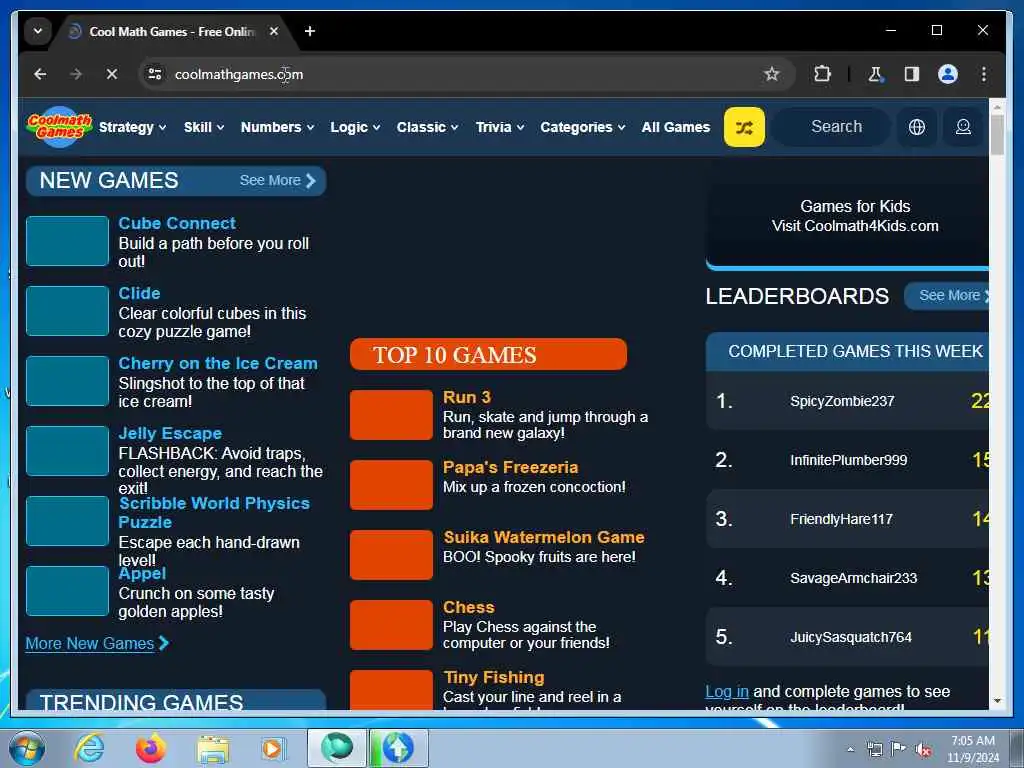Open All Games page
This screenshot has height=768, width=1024.
tap(675, 127)
